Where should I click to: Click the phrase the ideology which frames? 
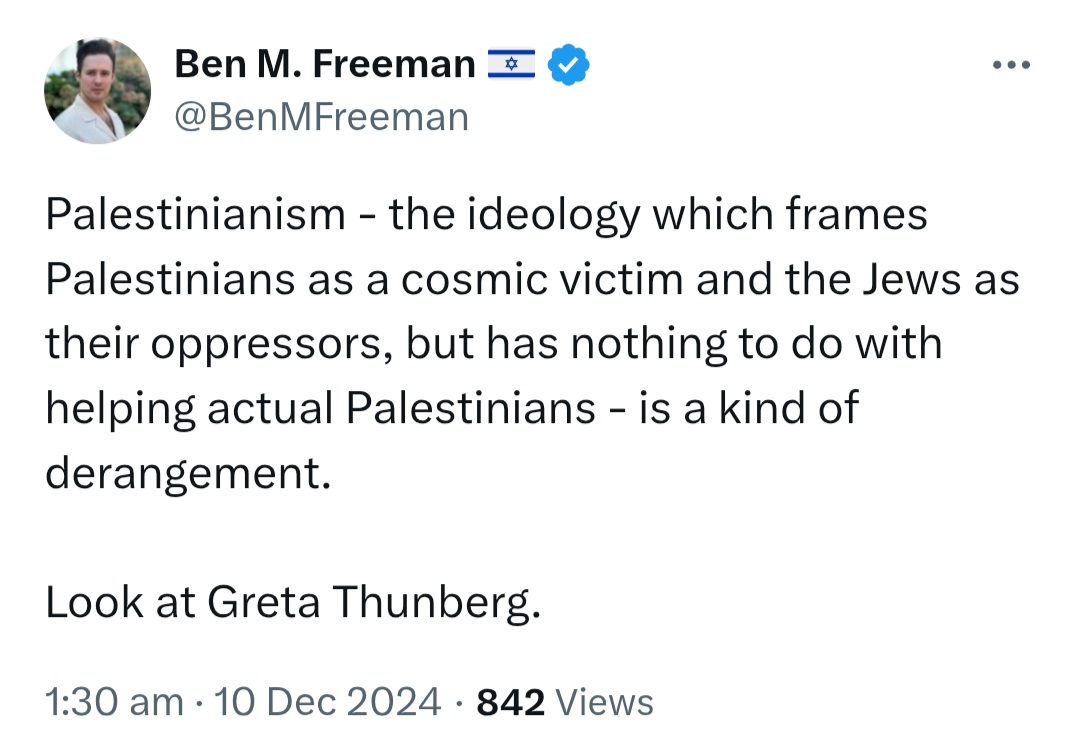(658, 215)
